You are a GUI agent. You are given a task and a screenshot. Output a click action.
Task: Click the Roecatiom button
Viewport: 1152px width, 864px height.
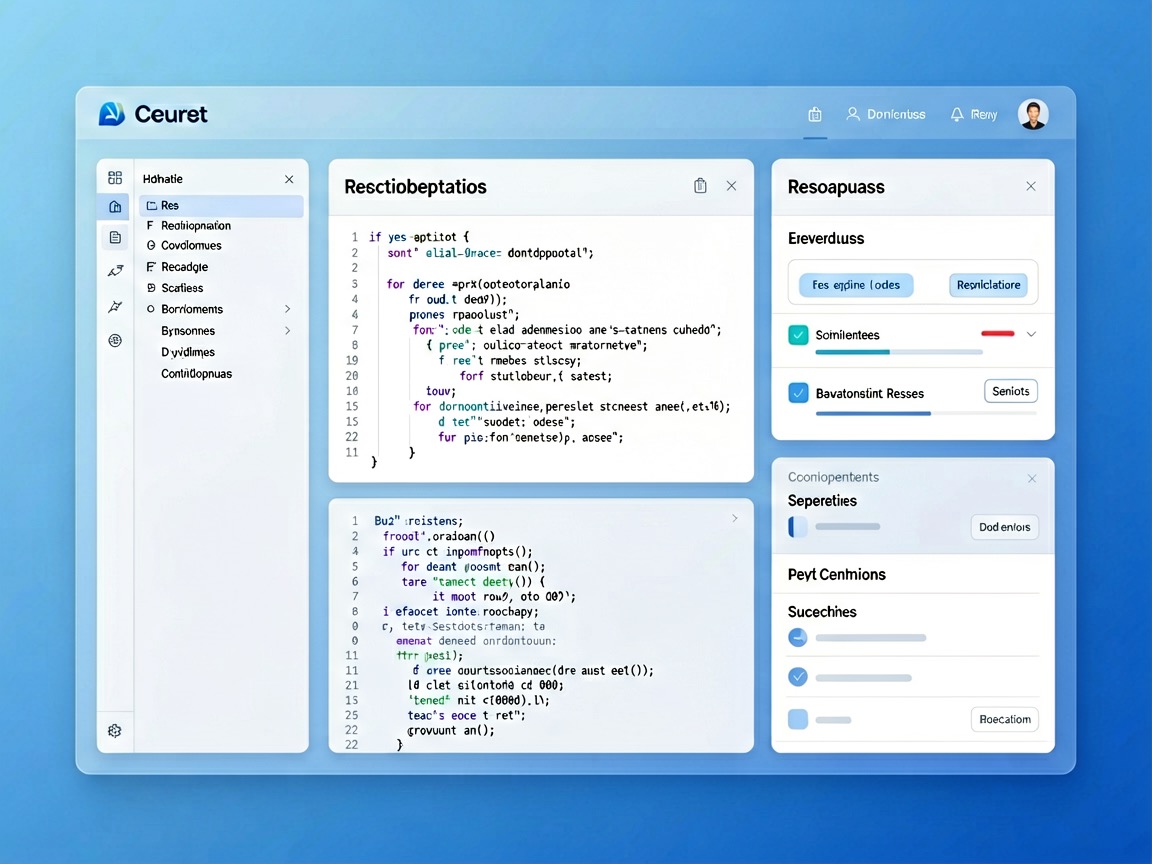[x=1005, y=719]
